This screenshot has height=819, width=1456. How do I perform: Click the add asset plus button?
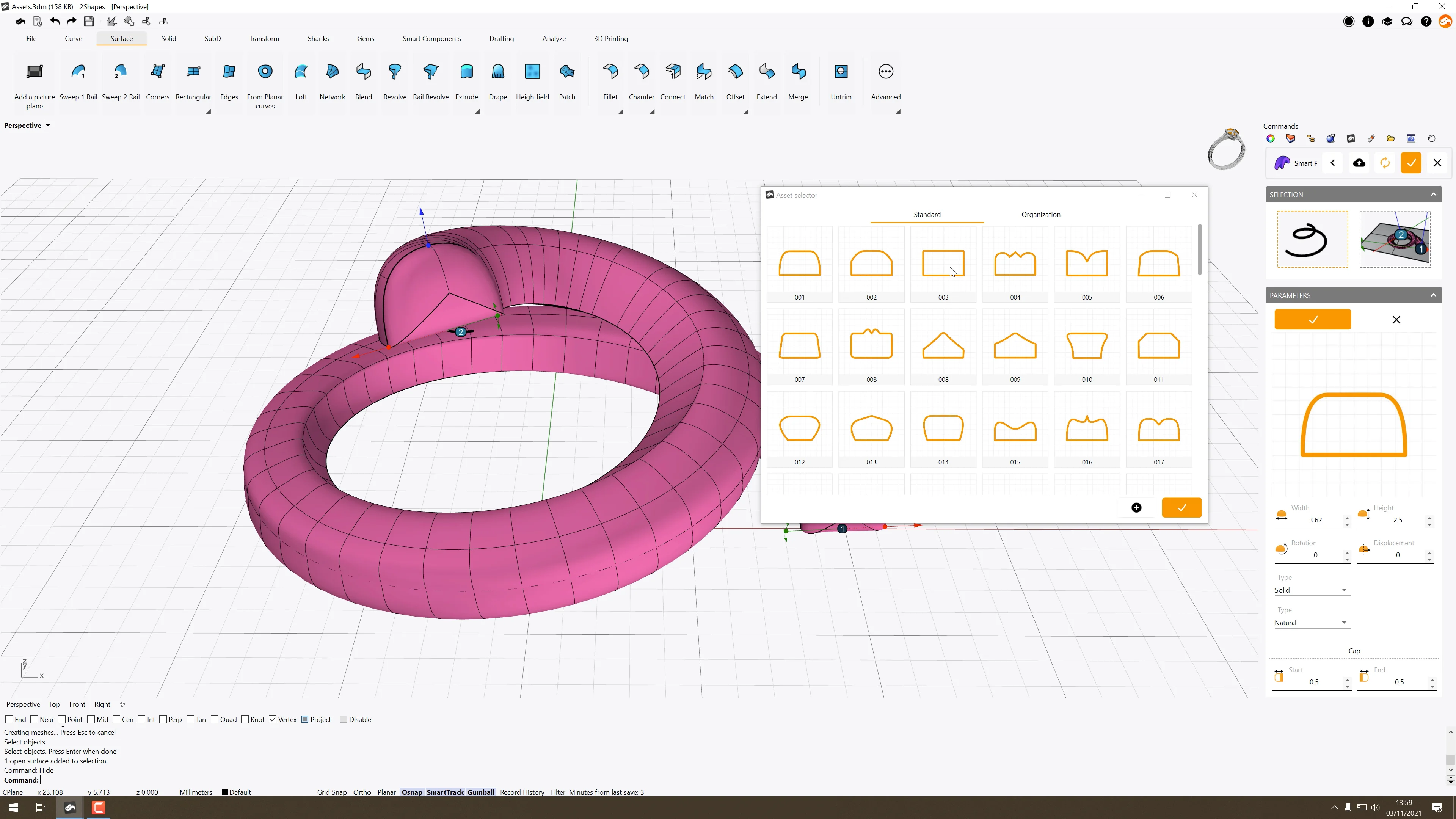(1136, 508)
